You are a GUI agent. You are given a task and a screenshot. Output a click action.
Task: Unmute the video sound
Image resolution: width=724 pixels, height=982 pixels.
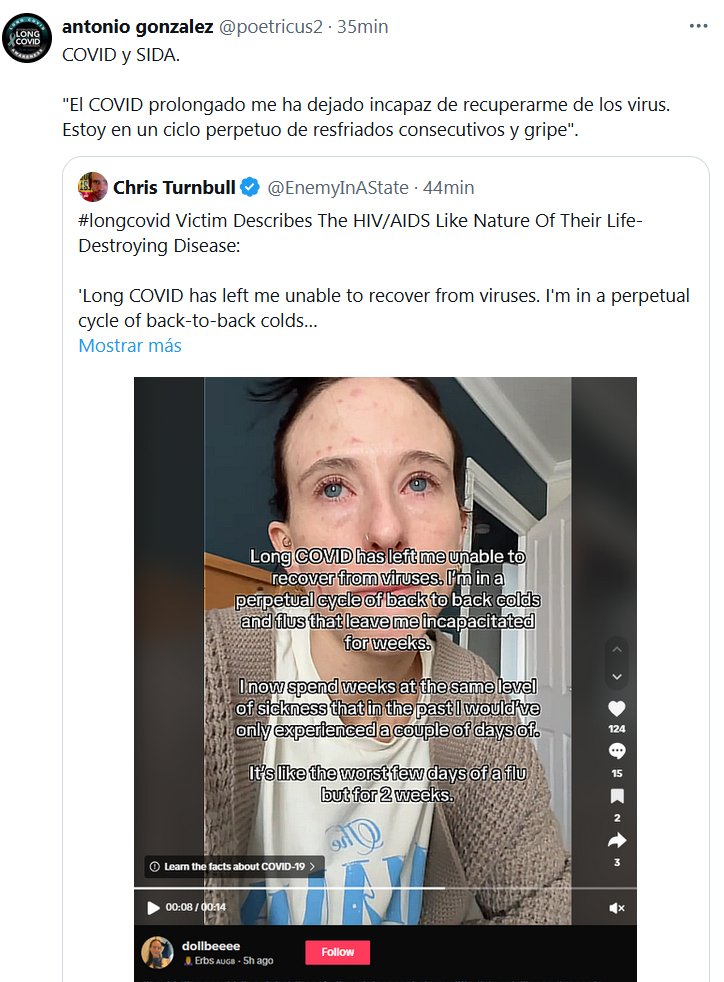617,908
